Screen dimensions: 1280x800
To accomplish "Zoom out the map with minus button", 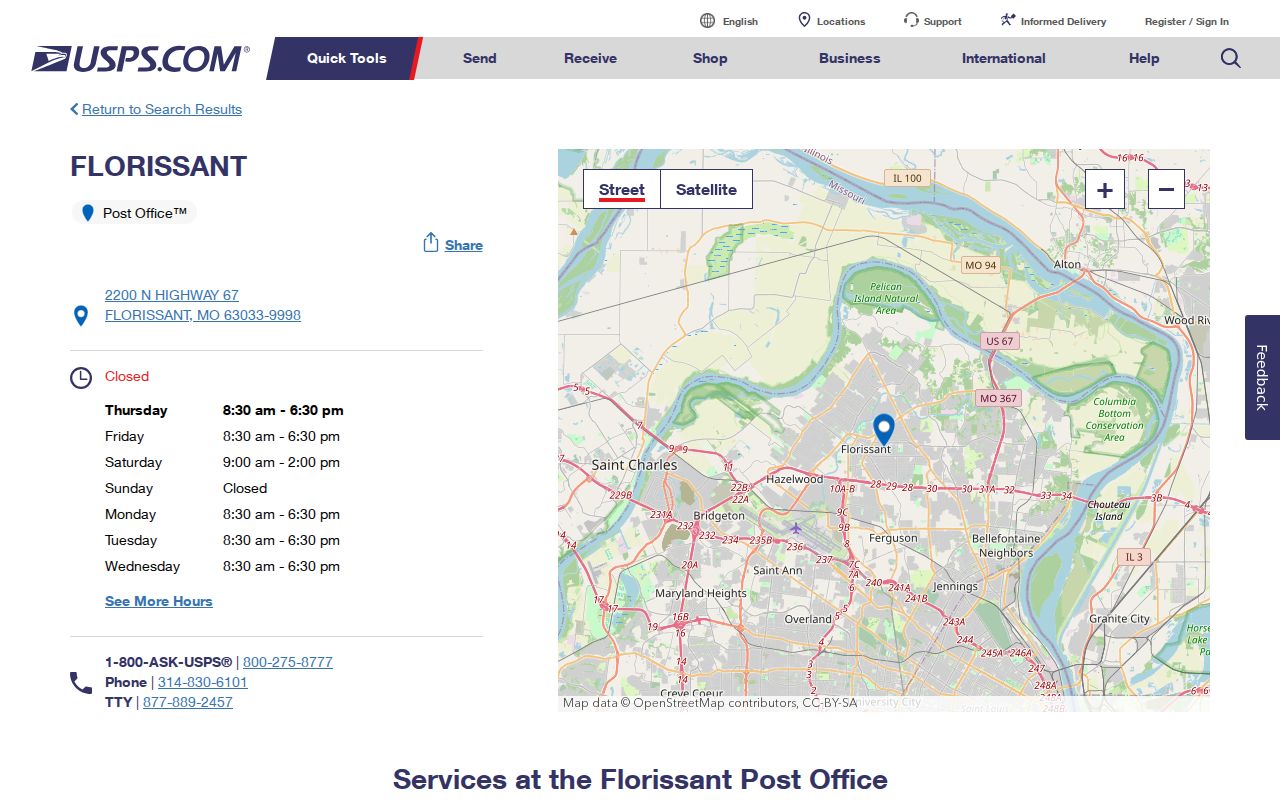I will pyautogui.click(x=1166, y=189).
